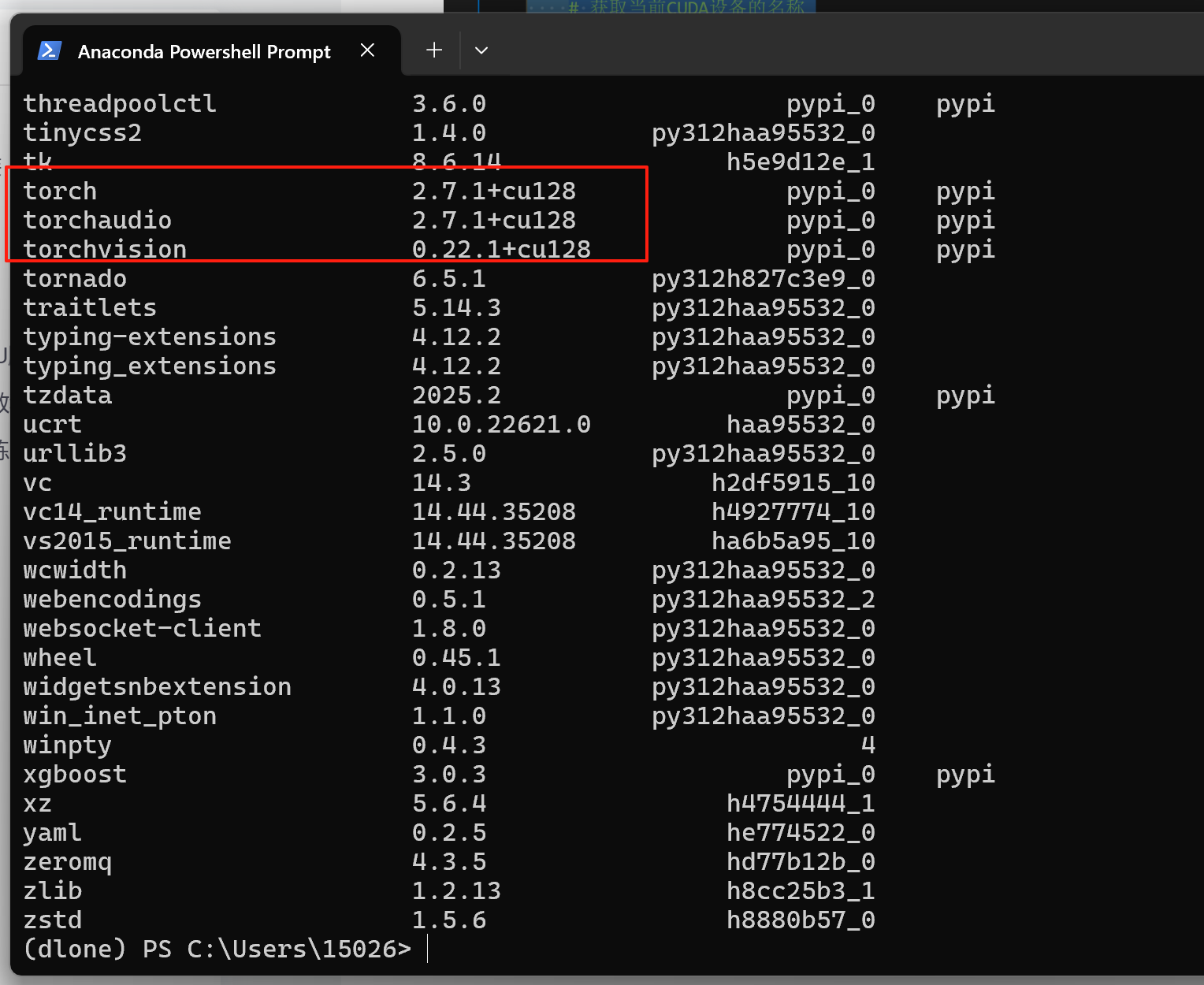This screenshot has width=1204, height=985.
Task: Click tzdata version 2025.2
Action: 456,396
